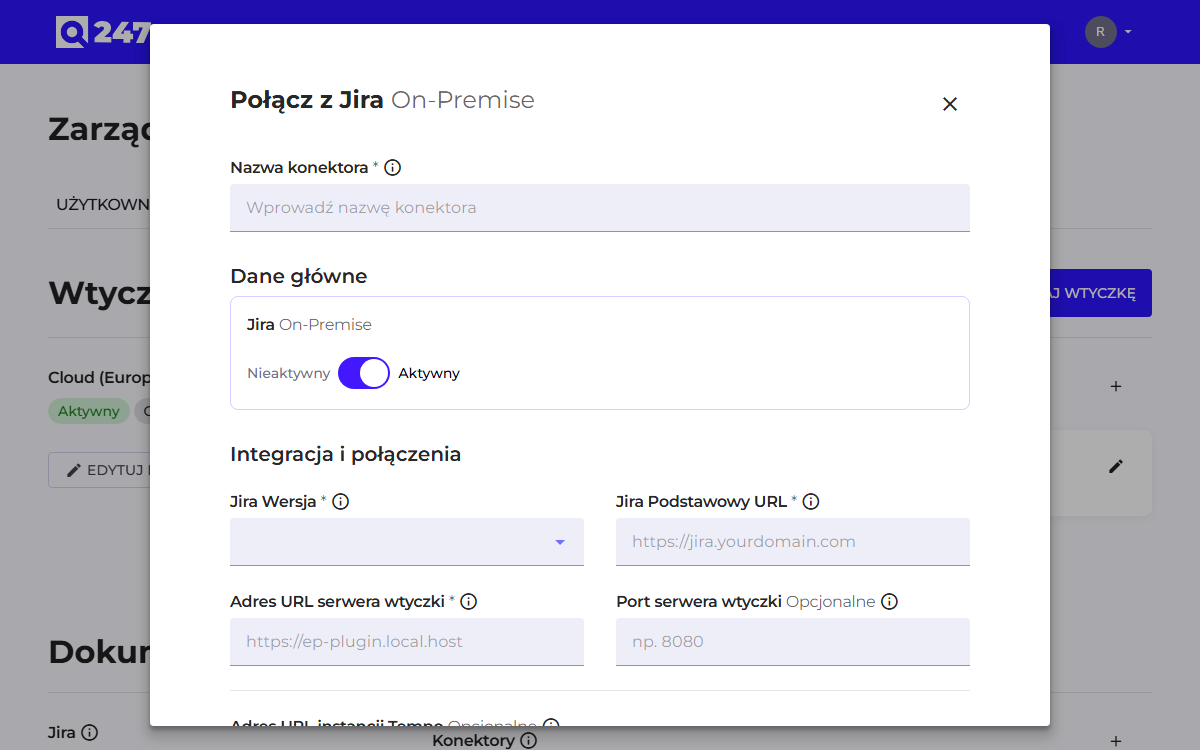Toggle the Jira On-Premise Aktywny switch

pos(364,373)
